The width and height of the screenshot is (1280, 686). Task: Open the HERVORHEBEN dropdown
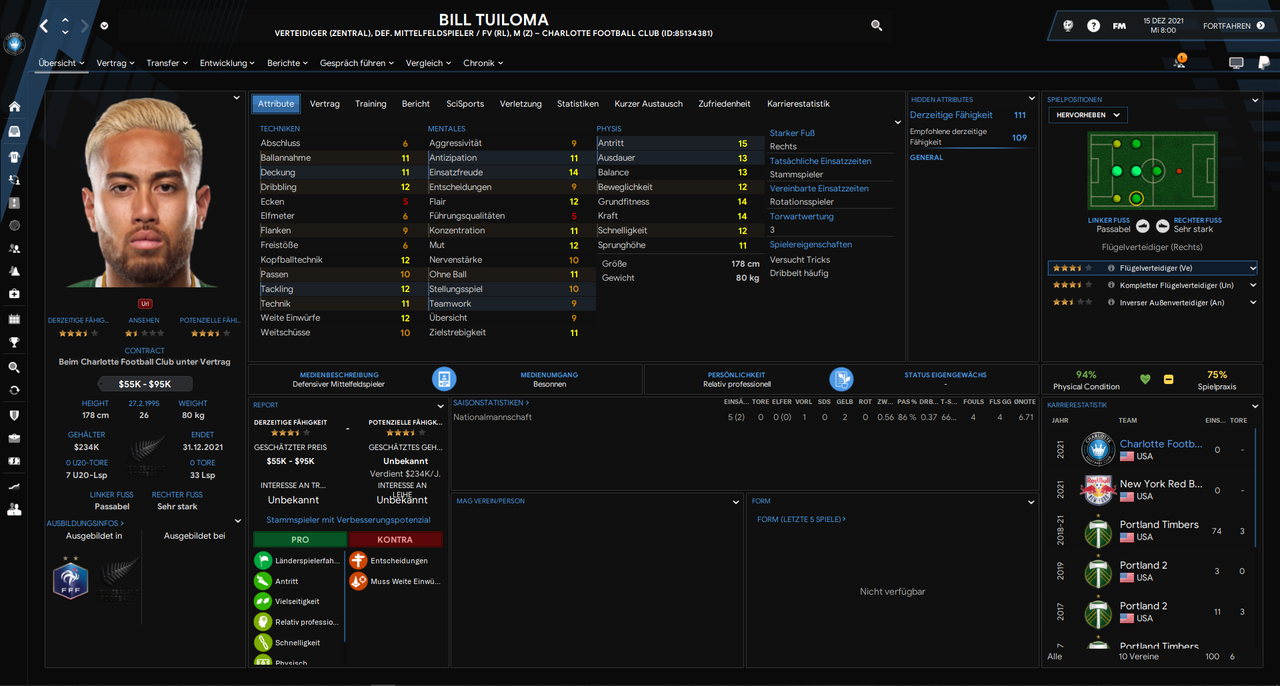[x=1088, y=115]
